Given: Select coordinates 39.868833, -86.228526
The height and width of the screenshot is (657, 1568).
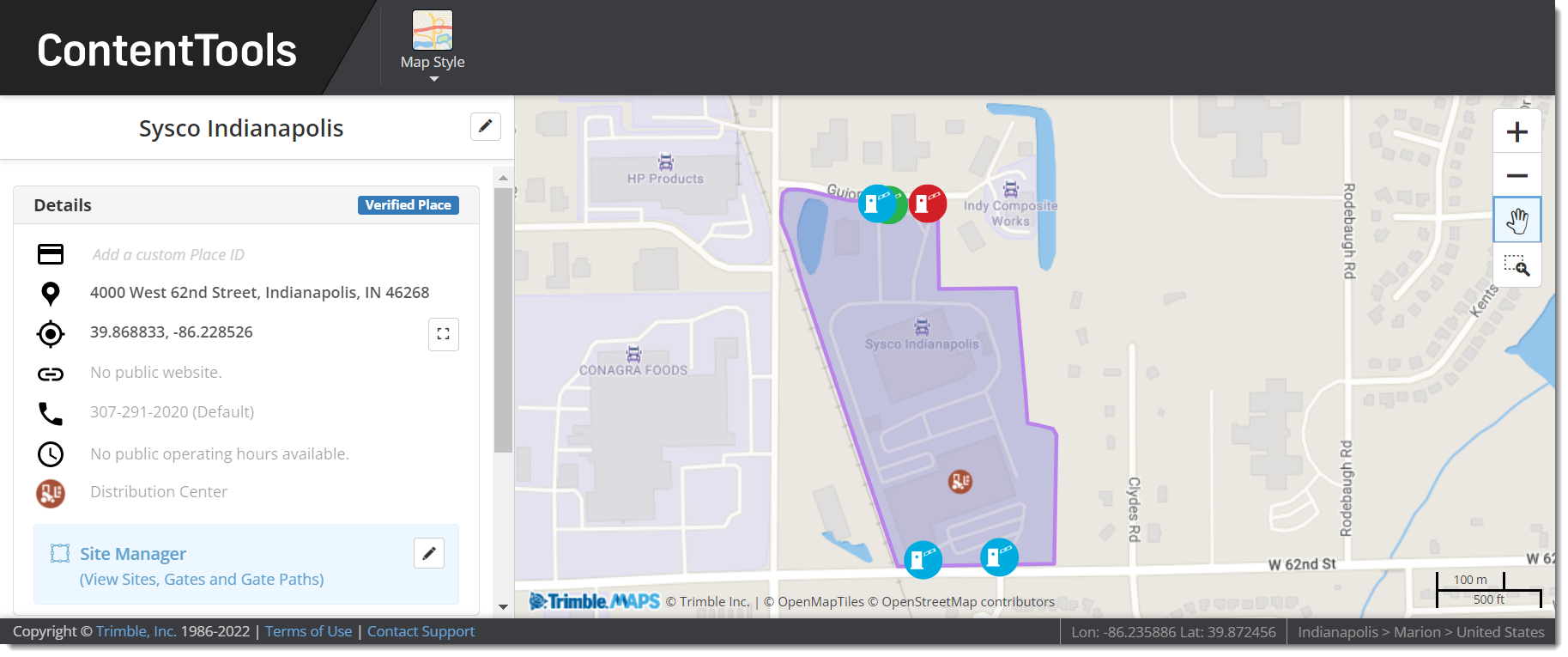Looking at the screenshot, I should (172, 332).
